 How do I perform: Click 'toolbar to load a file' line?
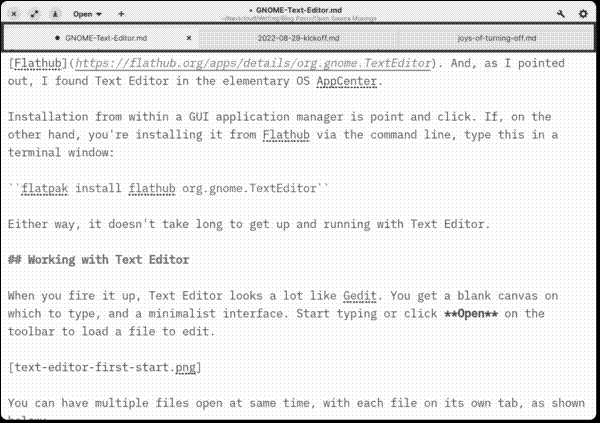[111, 331]
